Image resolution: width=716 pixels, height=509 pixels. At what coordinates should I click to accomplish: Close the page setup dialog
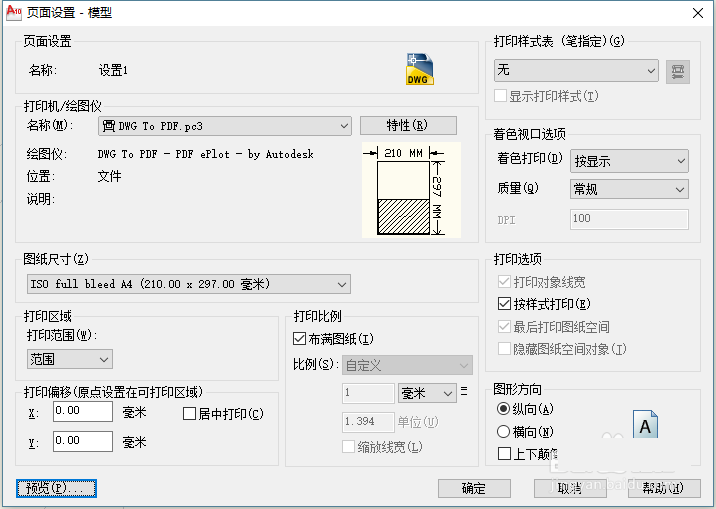697,13
